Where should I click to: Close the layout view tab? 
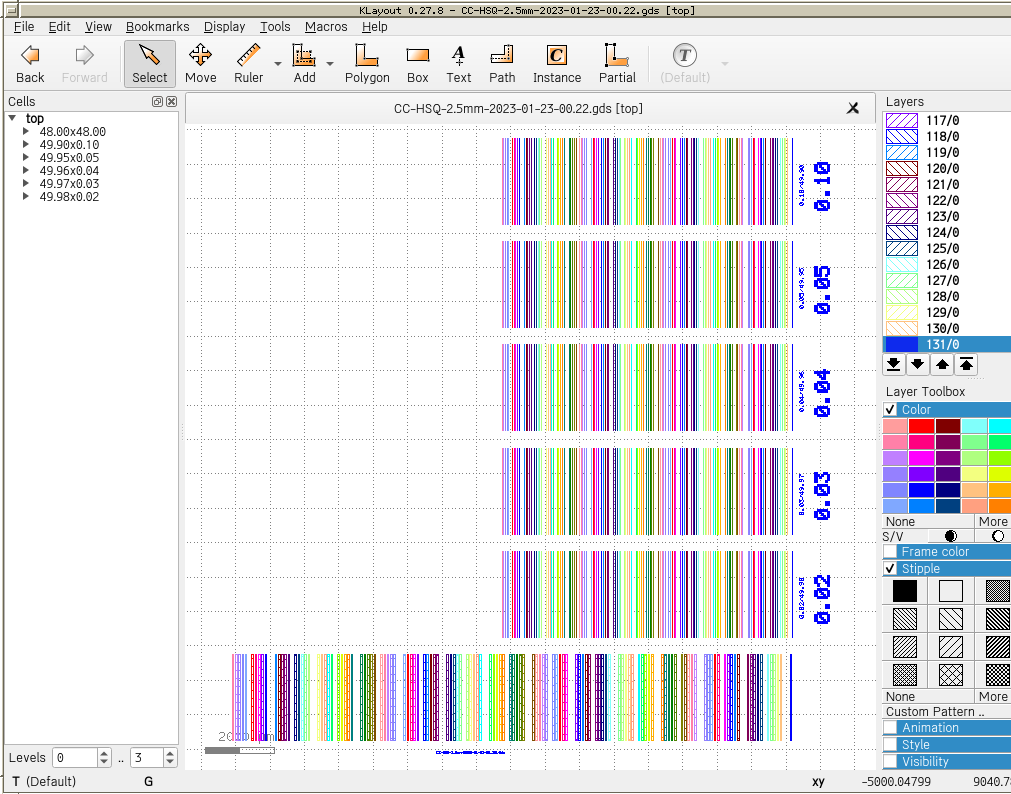pos(852,108)
